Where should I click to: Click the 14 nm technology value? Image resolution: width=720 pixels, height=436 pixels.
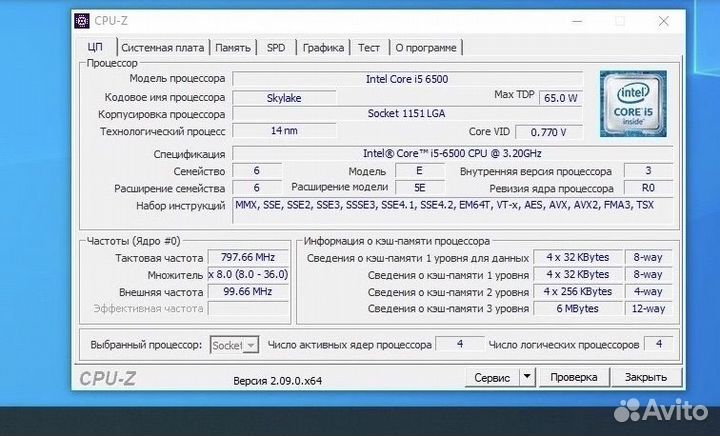(x=284, y=131)
